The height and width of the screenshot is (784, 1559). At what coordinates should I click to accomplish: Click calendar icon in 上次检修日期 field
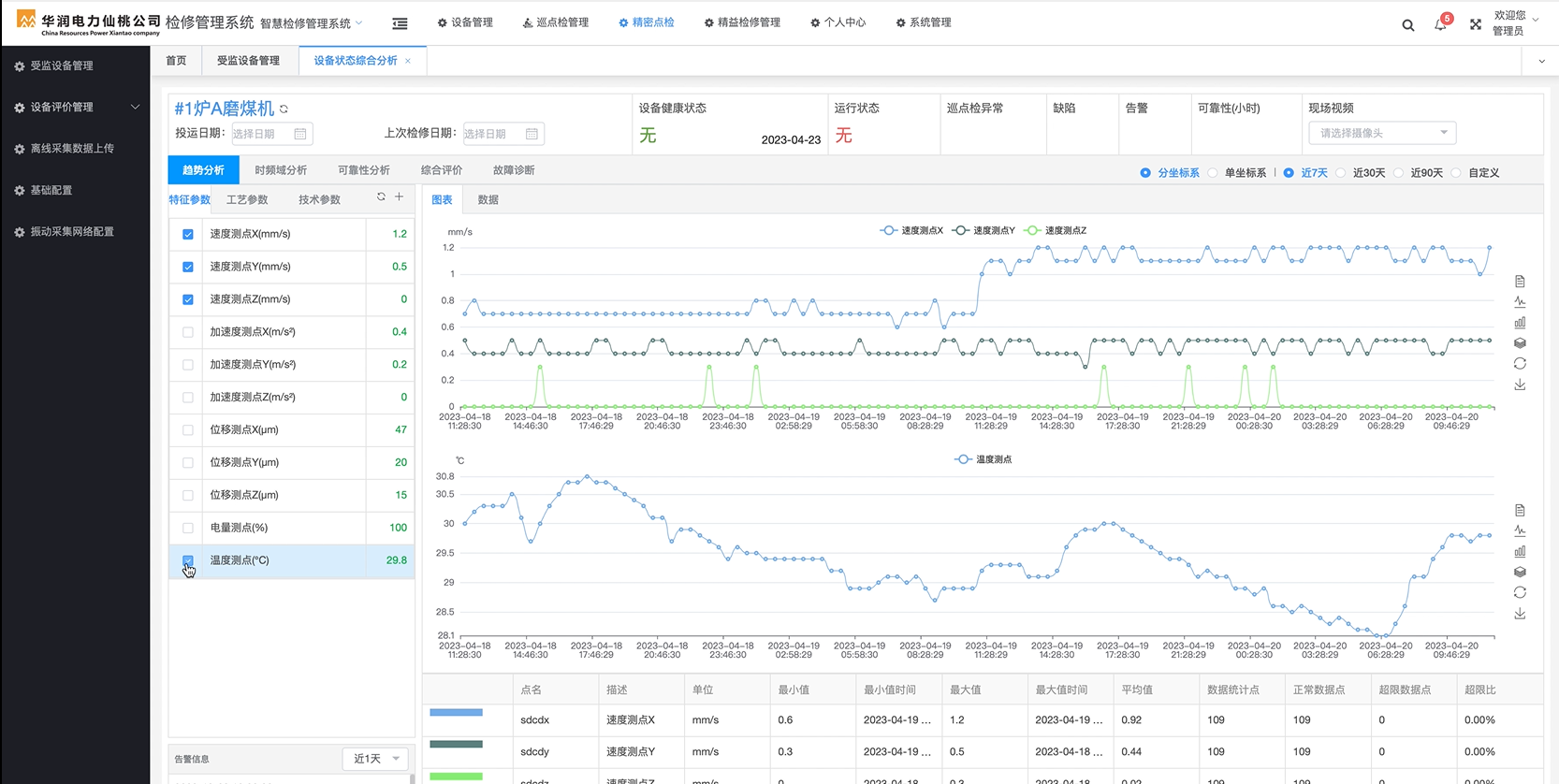click(532, 134)
